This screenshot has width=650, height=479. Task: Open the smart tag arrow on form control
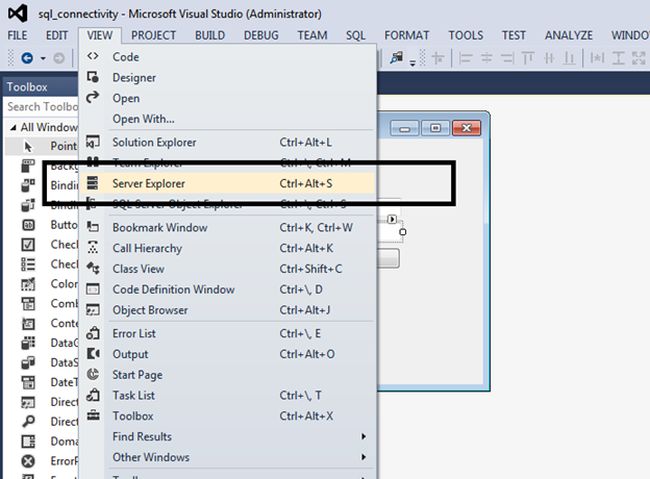click(x=392, y=219)
